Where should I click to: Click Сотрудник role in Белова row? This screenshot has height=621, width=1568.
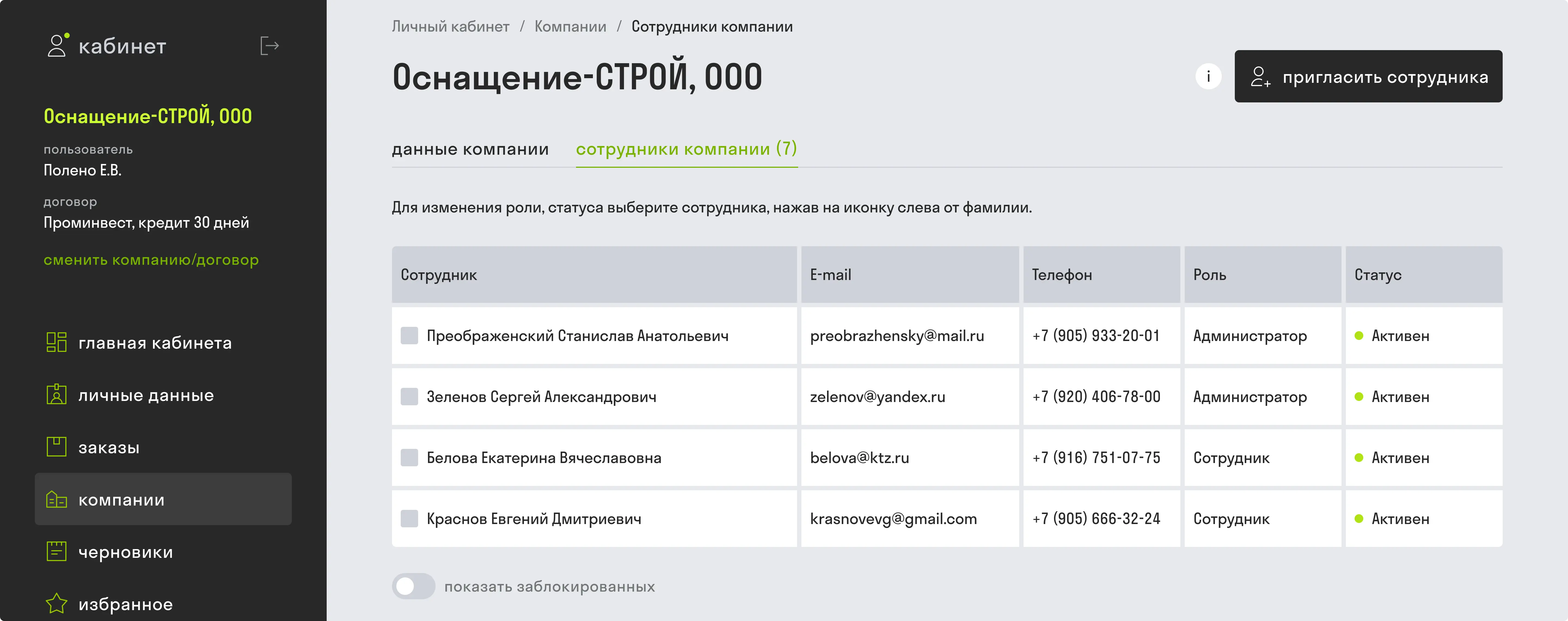(x=1231, y=458)
